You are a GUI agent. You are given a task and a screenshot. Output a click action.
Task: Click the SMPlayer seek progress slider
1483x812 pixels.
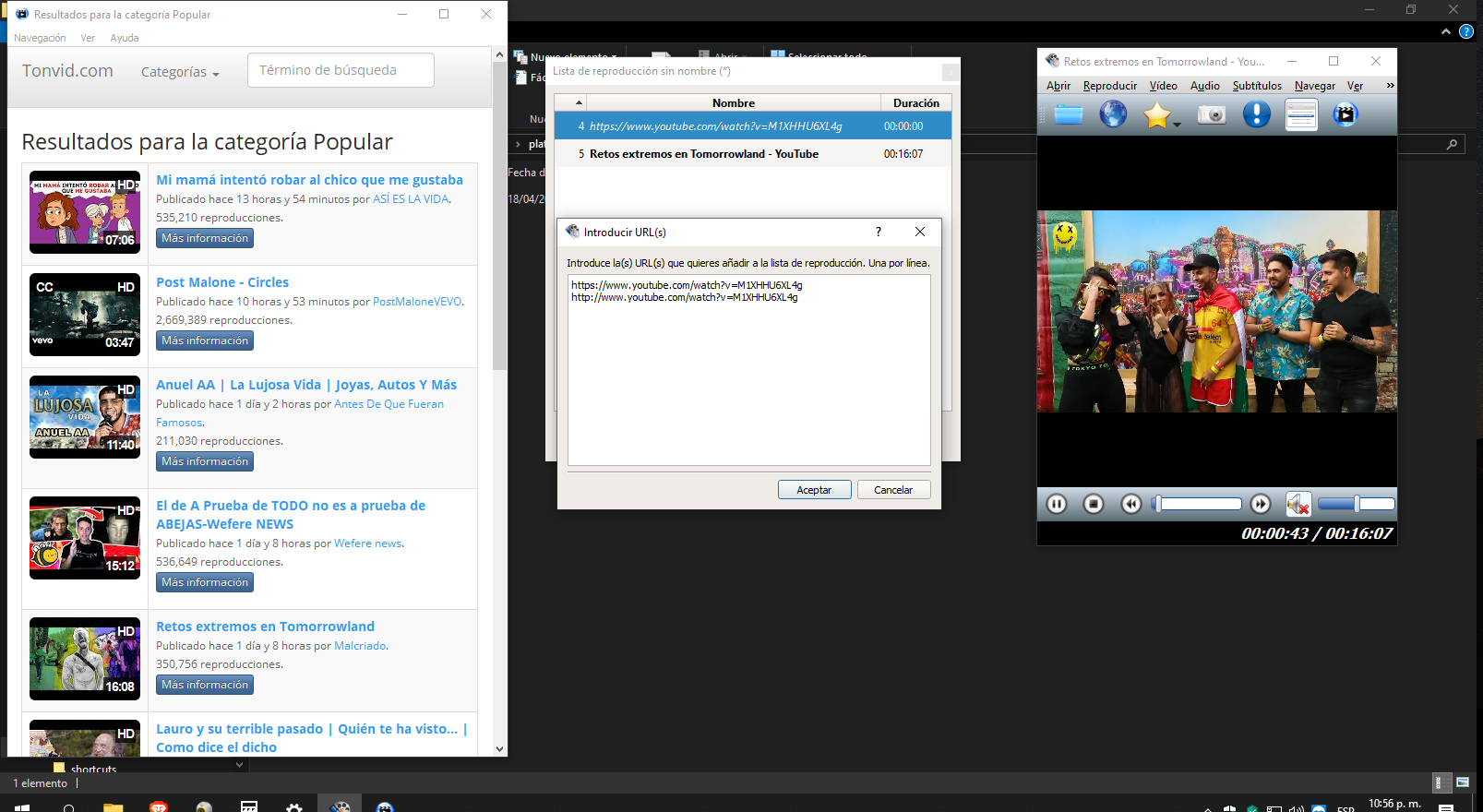tap(1198, 504)
